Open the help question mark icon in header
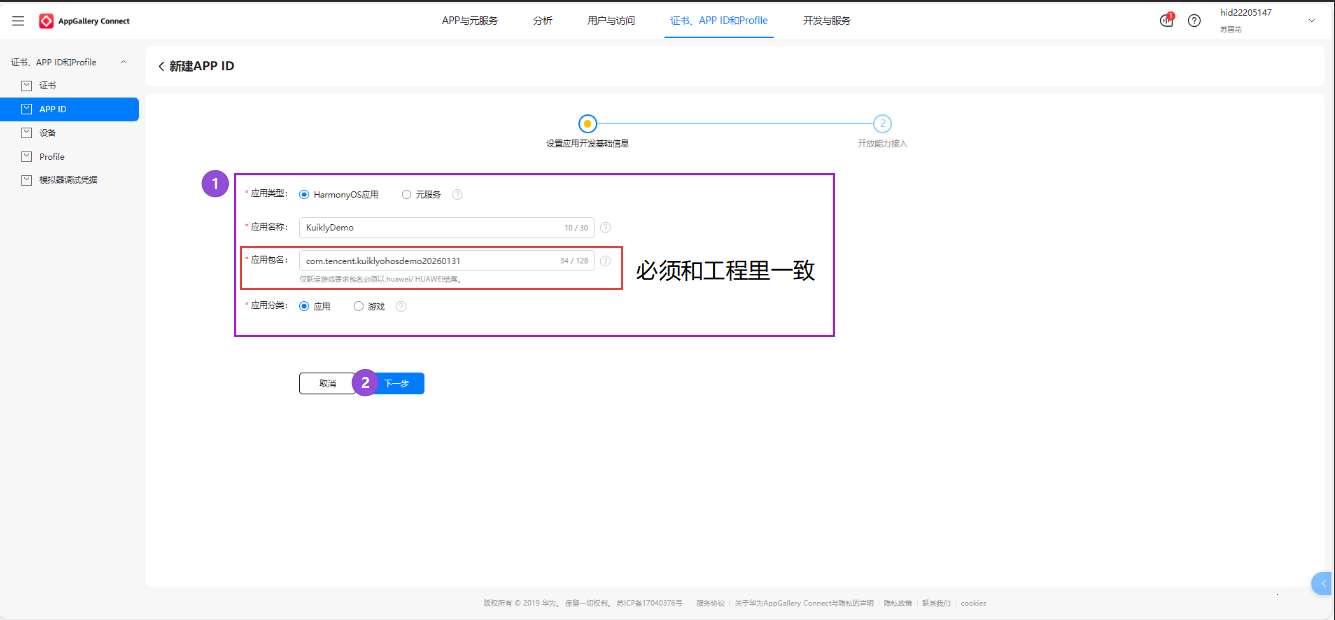This screenshot has height=620, width=1335. 1194,20
